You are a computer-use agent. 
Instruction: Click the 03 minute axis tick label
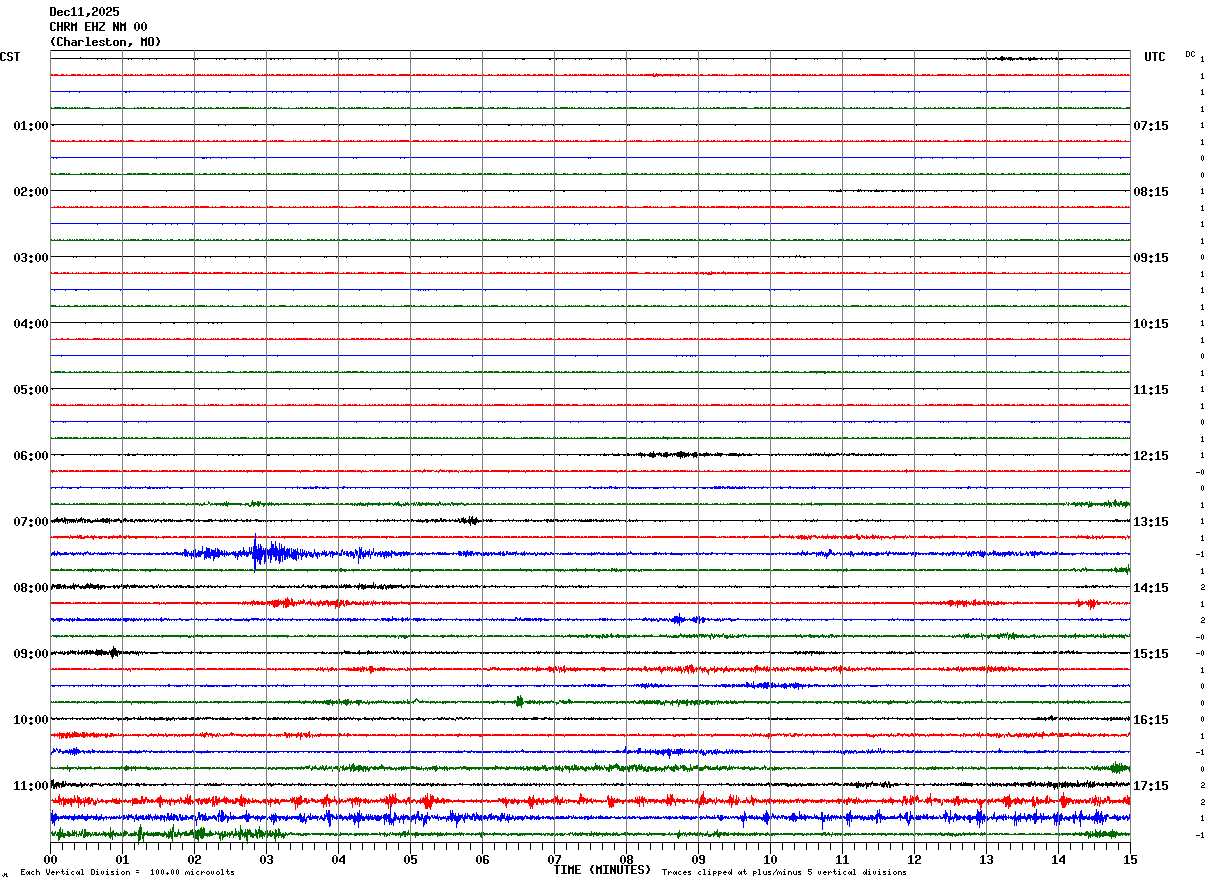pos(267,859)
